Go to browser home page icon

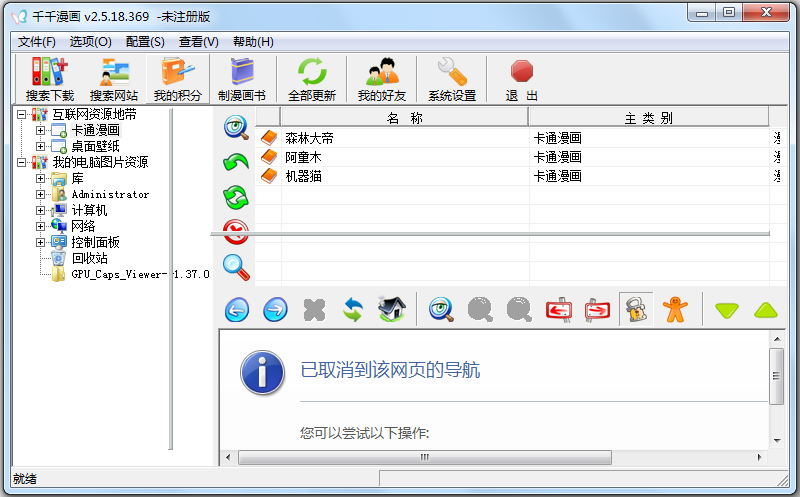click(391, 310)
